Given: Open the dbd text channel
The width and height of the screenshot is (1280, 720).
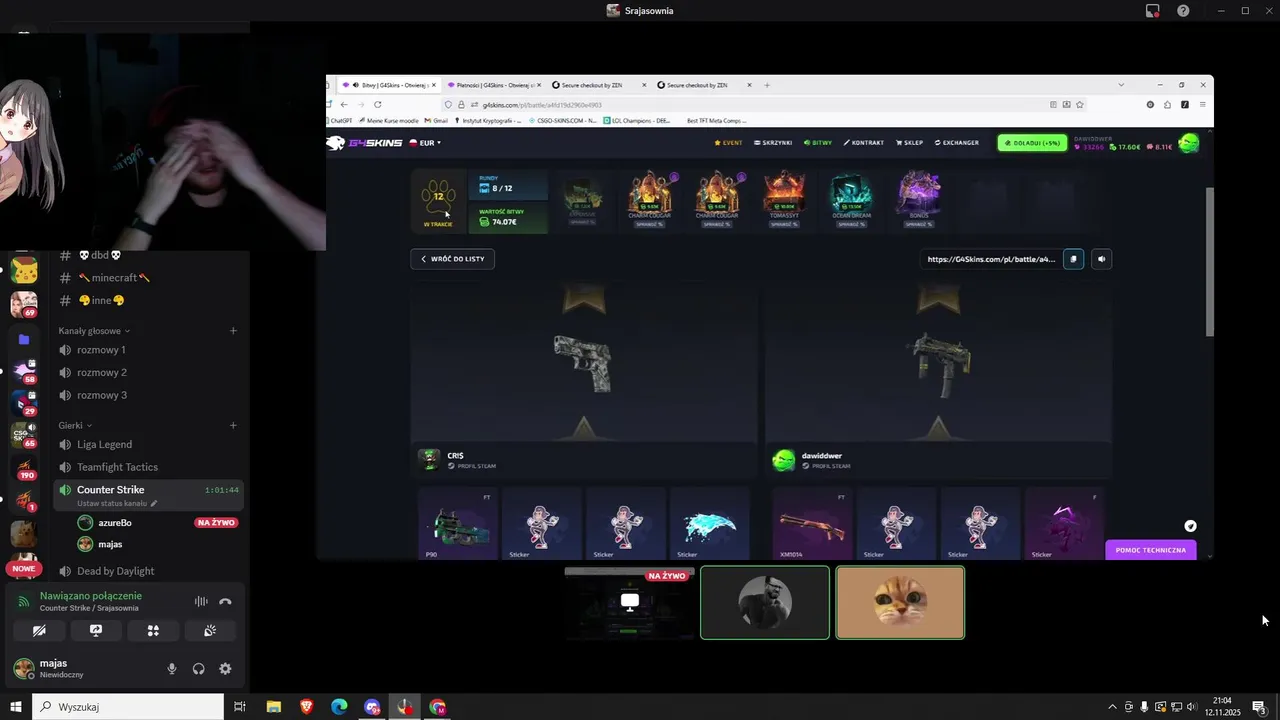Looking at the screenshot, I should click(x=148, y=255).
